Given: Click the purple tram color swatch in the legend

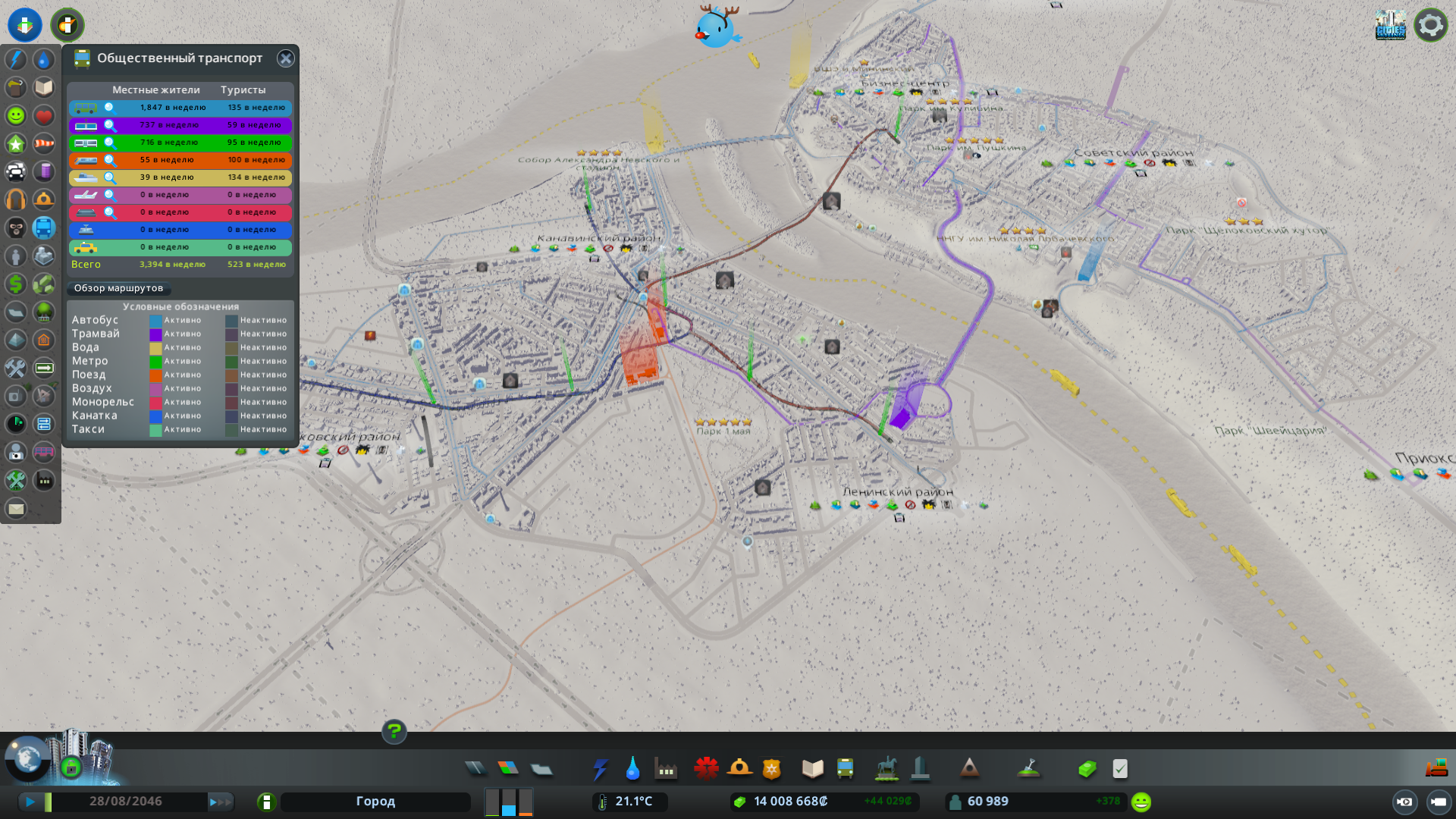Looking at the screenshot, I should [x=155, y=334].
